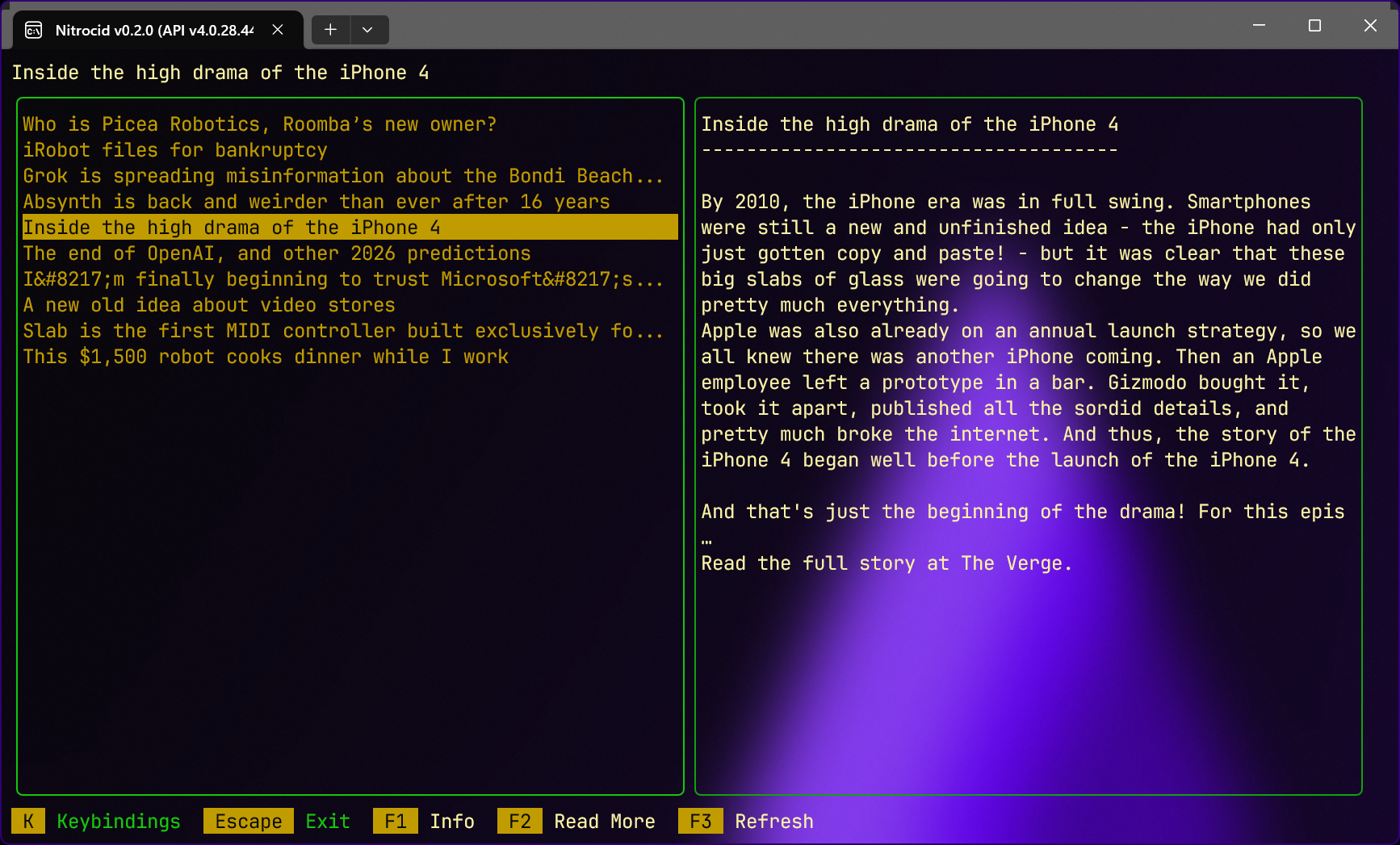
Task: Select the Picea Robotics Roomba article
Action: pyautogui.click(x=259, y=124)
